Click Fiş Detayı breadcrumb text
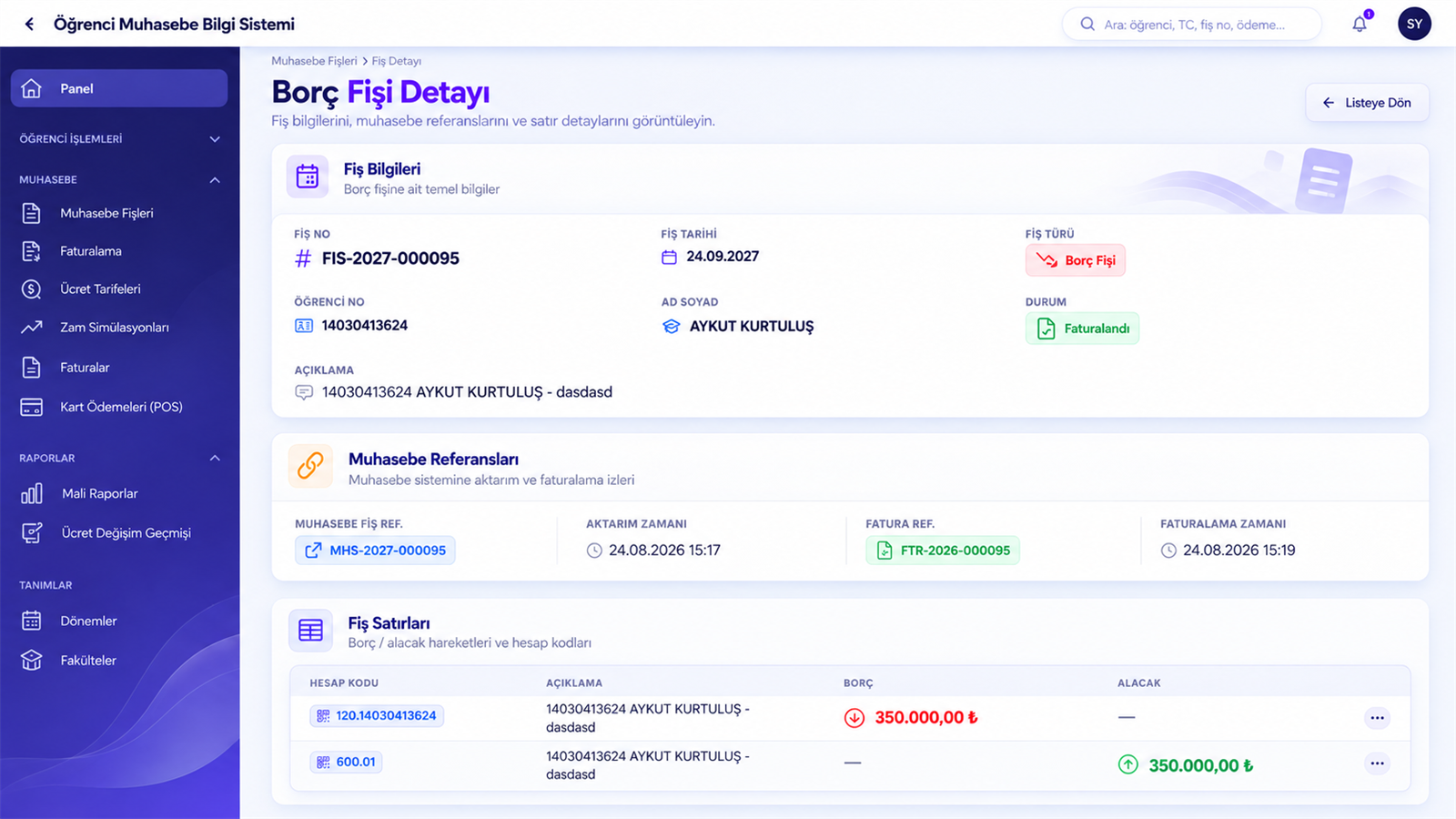The width and height of the screenshot is (1456, 819). (397, 61)
